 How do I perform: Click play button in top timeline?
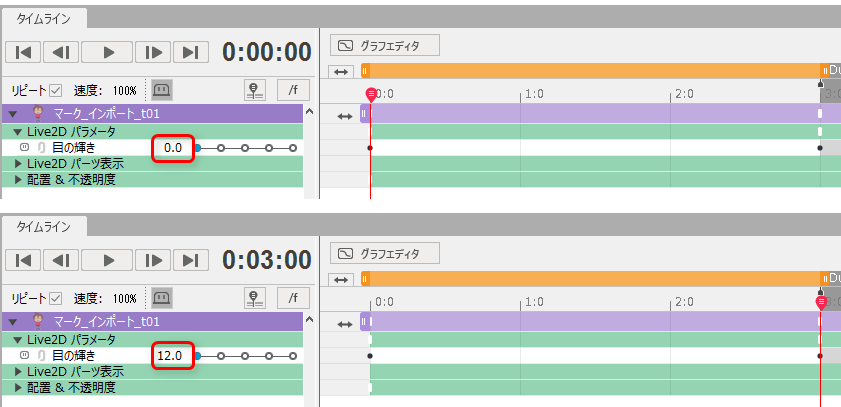(x=107, y=52)
